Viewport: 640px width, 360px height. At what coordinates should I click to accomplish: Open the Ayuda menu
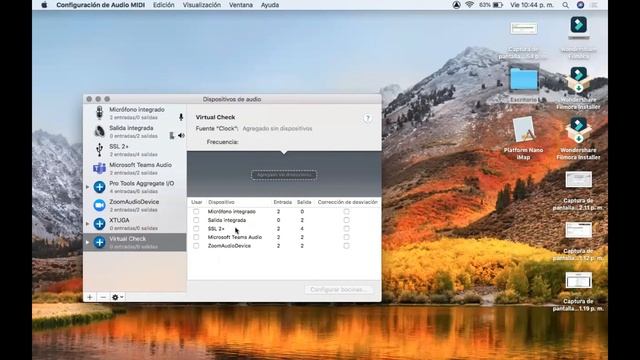(270, 5)
